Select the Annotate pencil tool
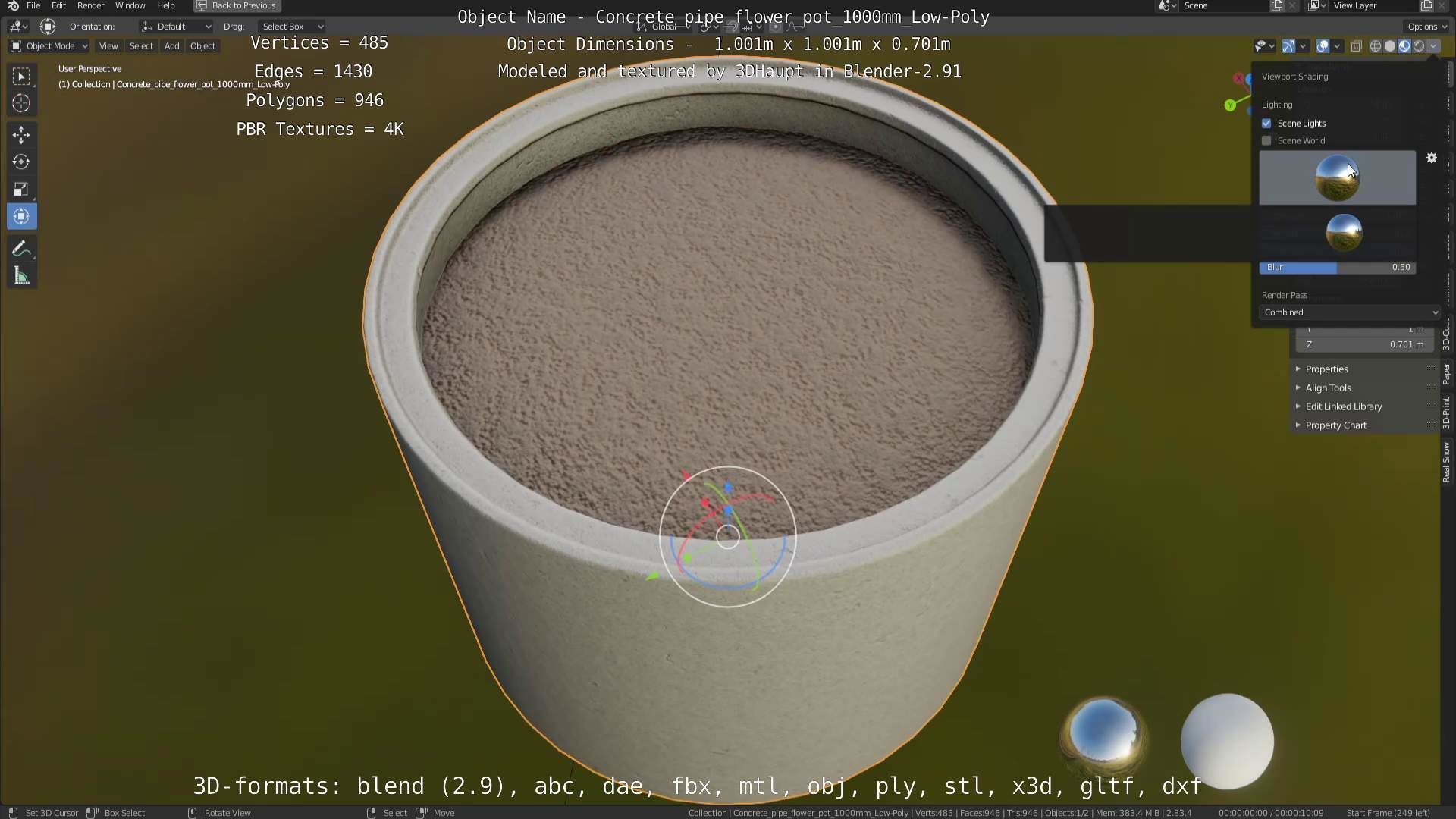Screen dimensions: 1456x819 pyautogui.click(x=21, y=249)
